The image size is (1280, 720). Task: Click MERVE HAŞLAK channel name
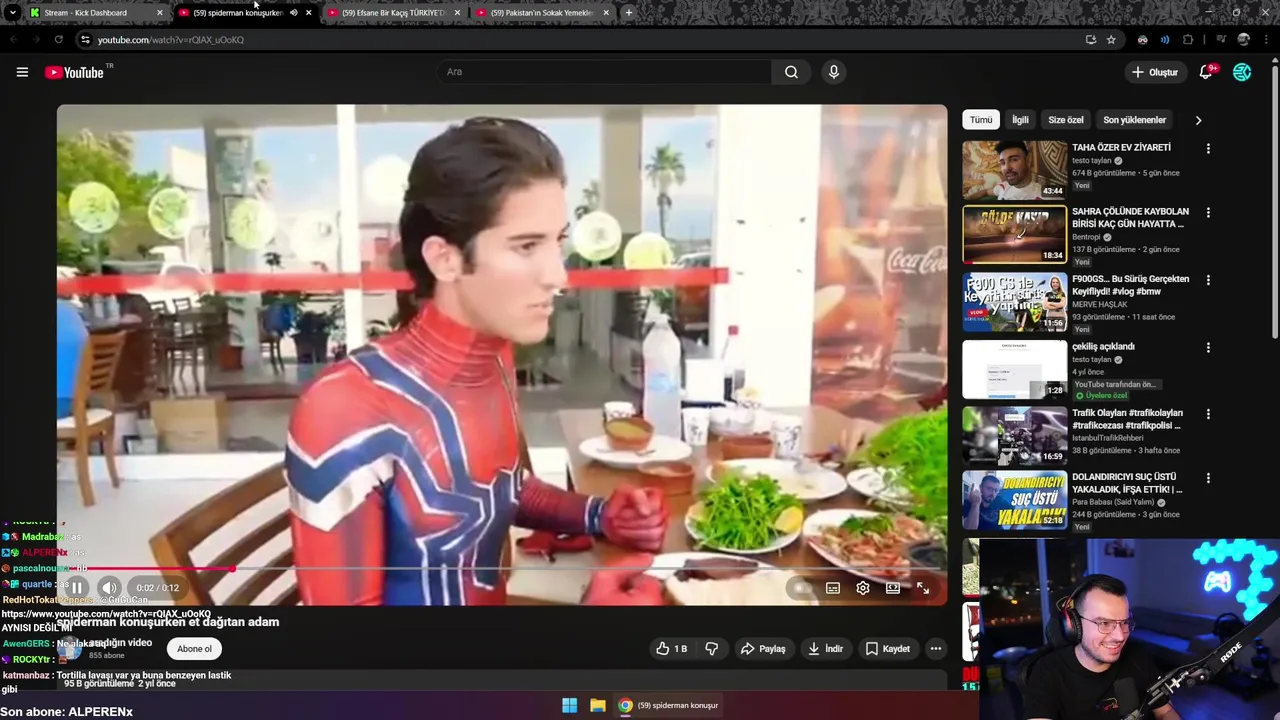click(1099, 304)
